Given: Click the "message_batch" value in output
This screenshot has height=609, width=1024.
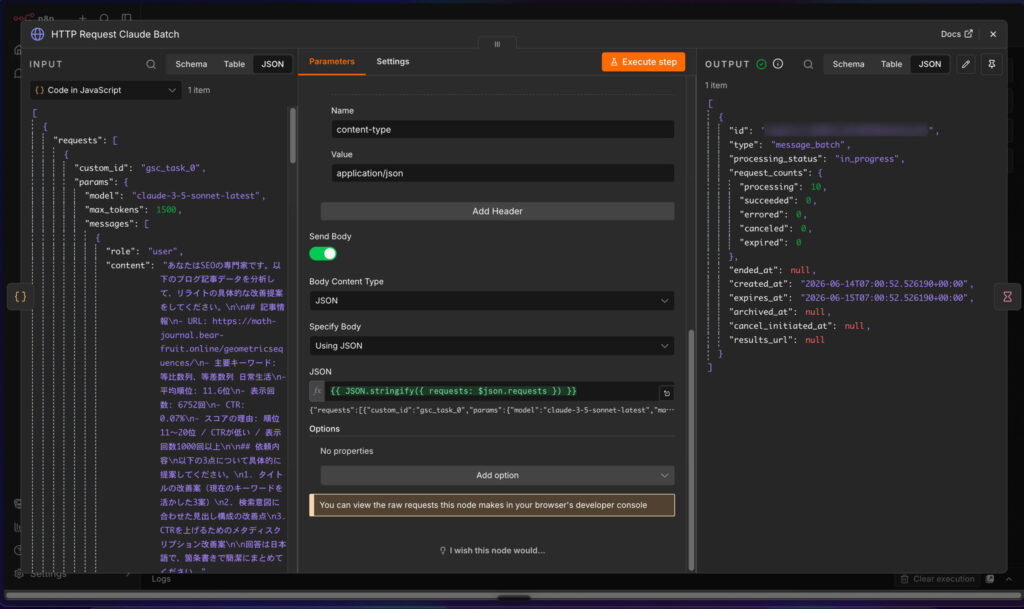Looking at the screenshot, I should pyautogui.click(x=807, y=144).
